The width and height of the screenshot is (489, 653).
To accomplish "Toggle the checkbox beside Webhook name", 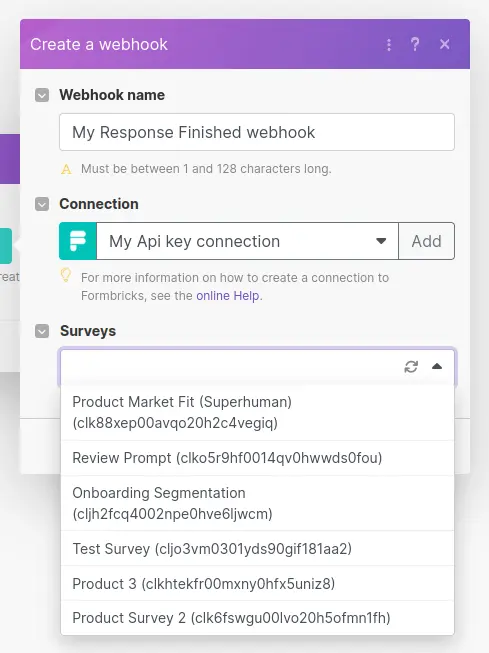I will click(42, 95).
